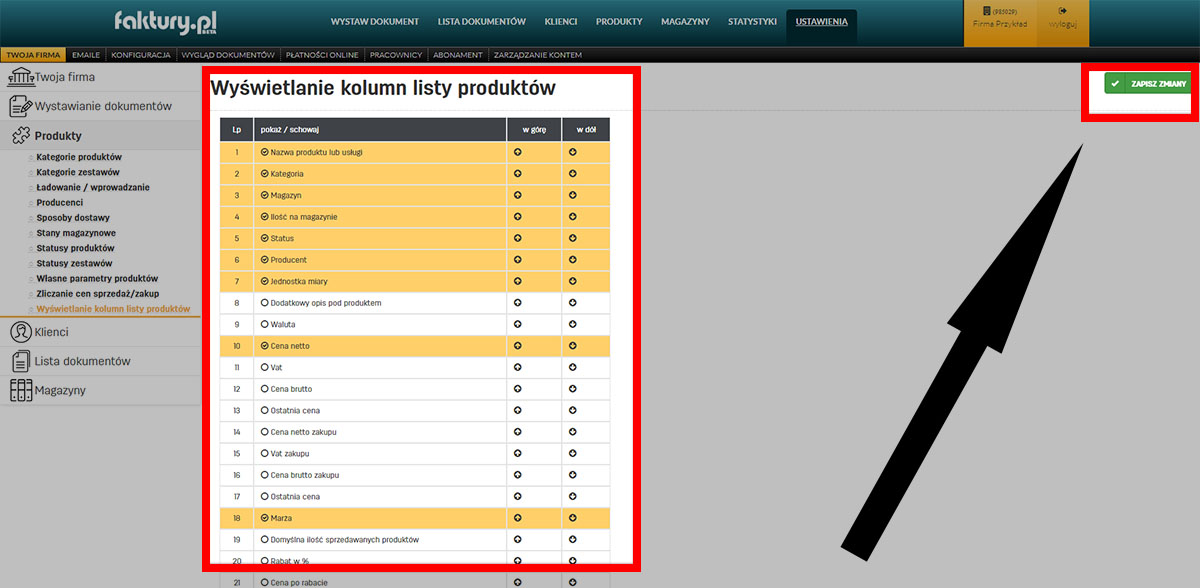Click the move-up arrow for Kategoria row
Viewport: 1200px width, 588px height.
[x=518, y=174]
